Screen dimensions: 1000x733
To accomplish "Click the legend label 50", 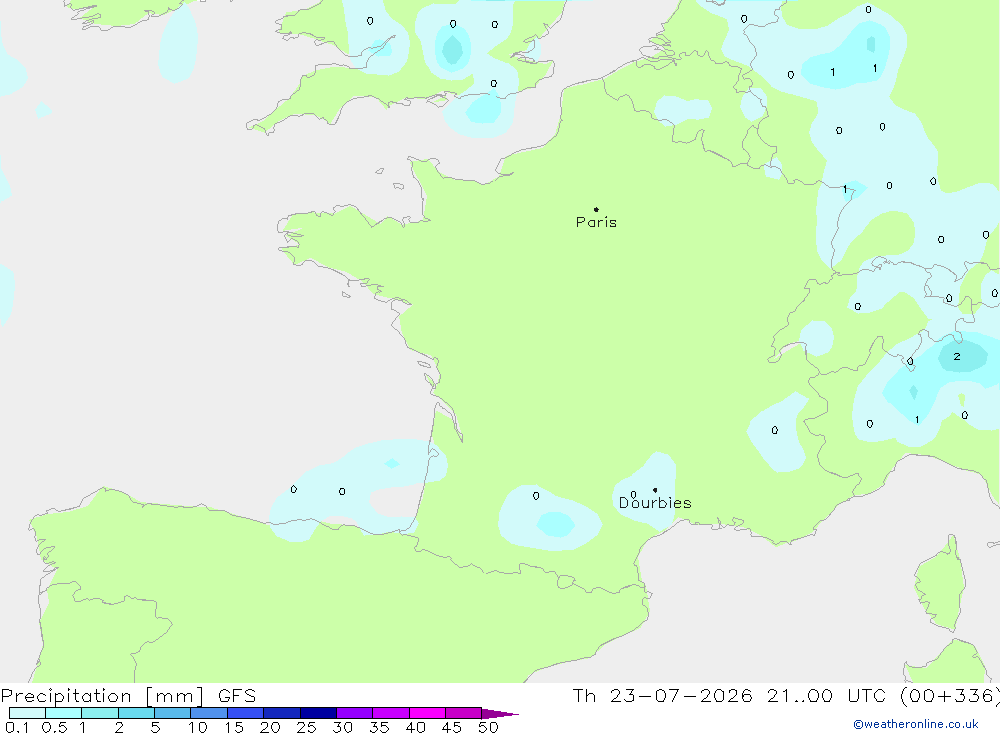I will coord(488,727).
